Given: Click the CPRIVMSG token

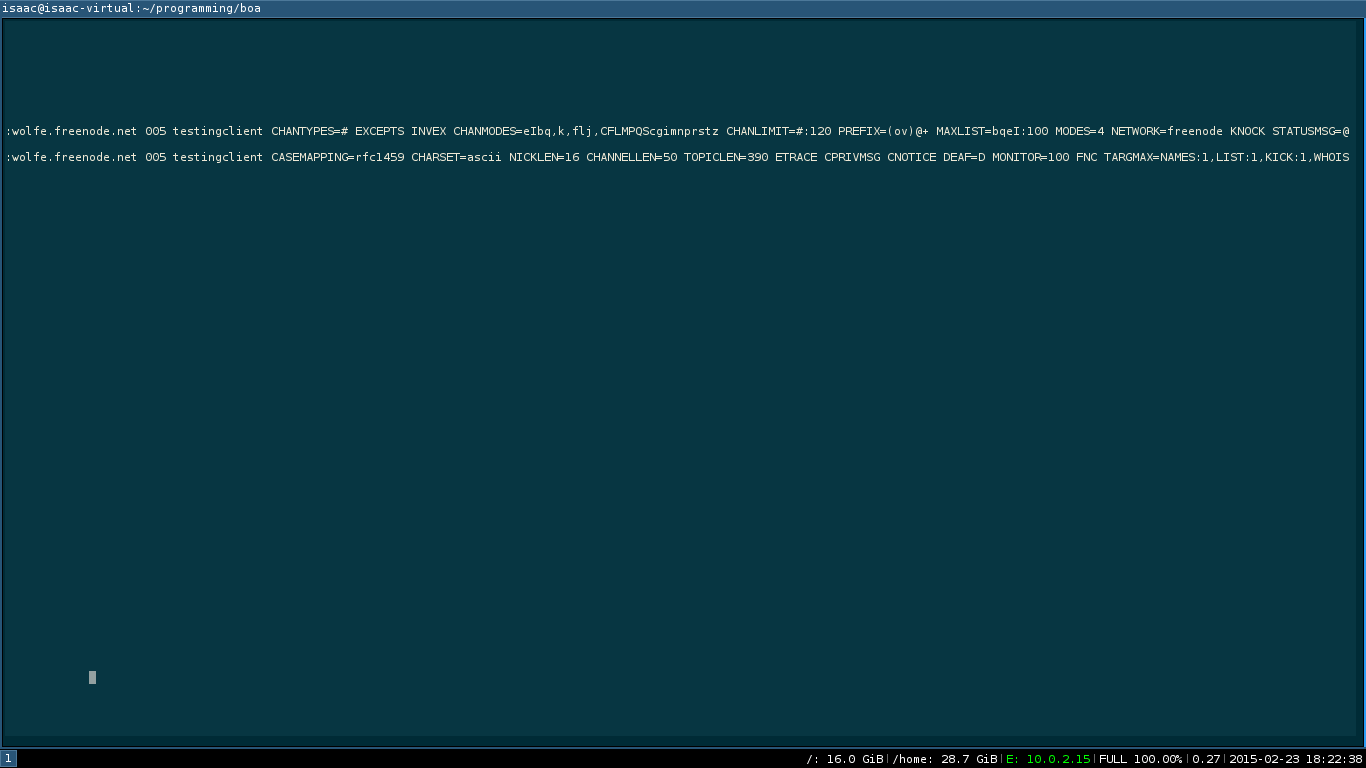Looking at the screenshot, I should 852,157.
